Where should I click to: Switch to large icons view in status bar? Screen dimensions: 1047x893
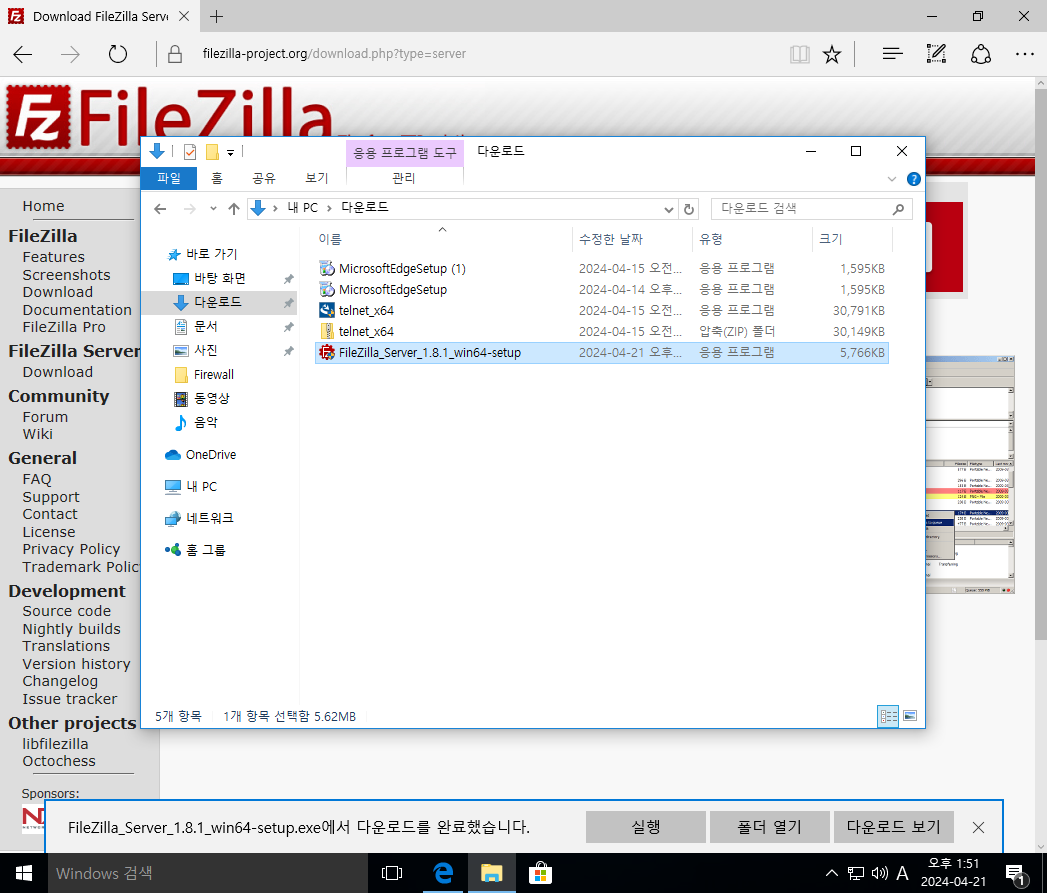coord(909,716)
